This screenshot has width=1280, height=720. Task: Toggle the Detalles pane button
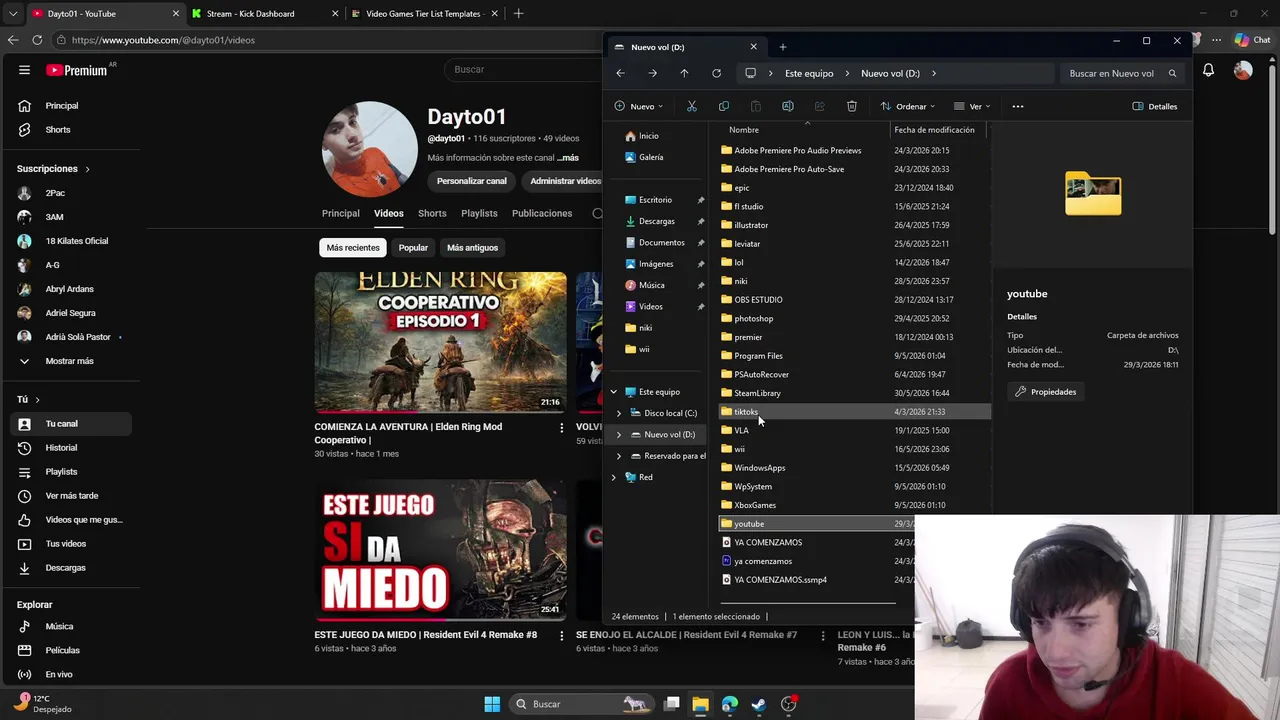pyautogui.click(x=1155, y=106)
